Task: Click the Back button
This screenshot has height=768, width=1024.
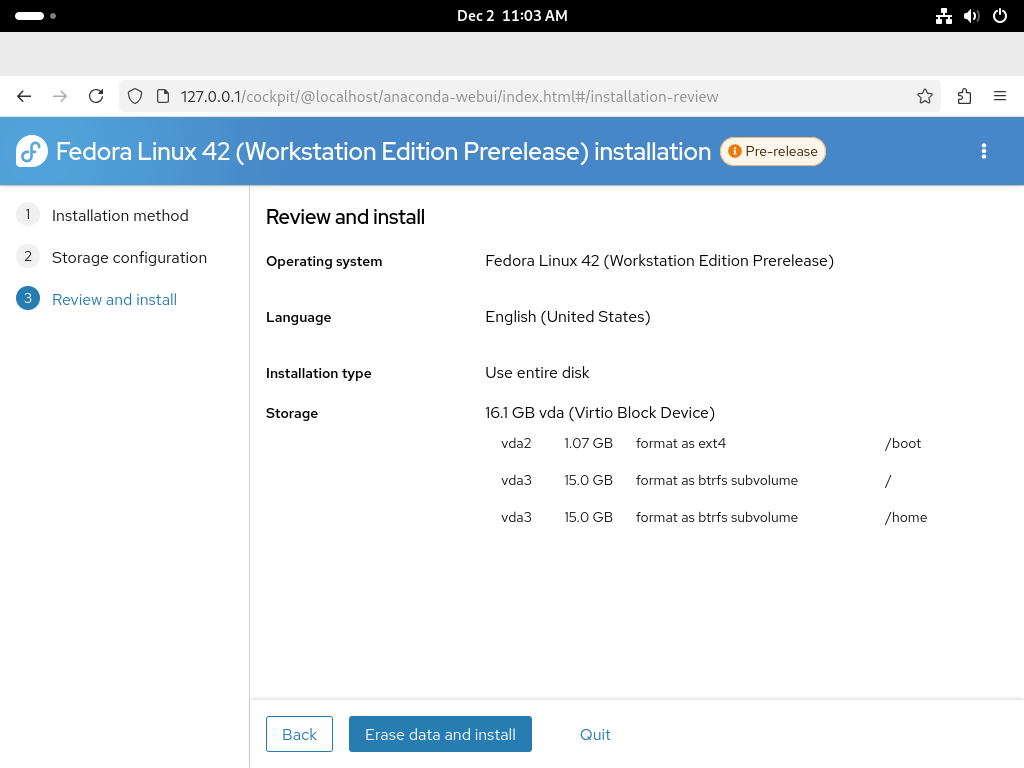Action: [x=299, y=734]
